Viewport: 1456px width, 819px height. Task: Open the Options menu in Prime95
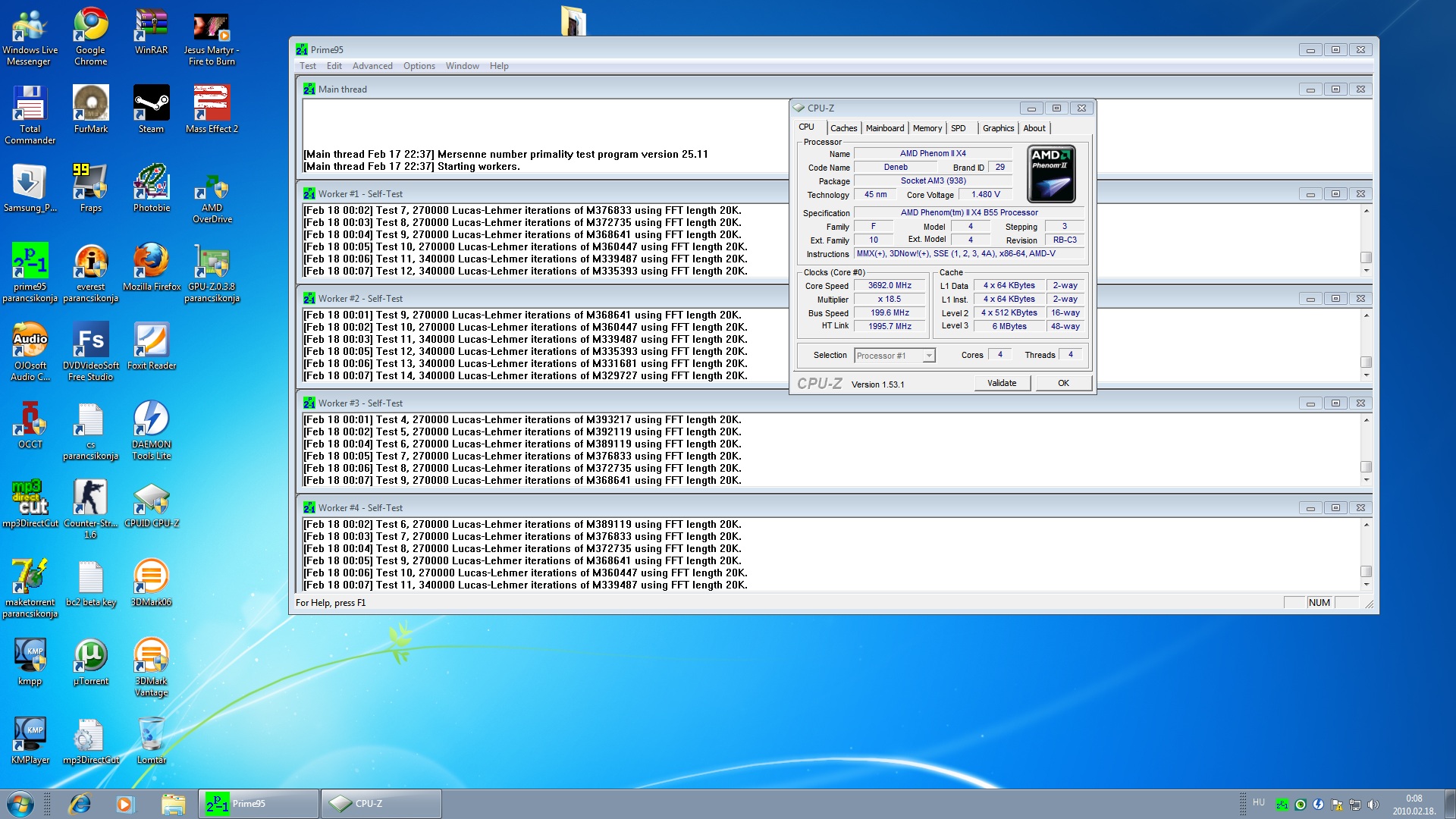click(x=419, y=66)
